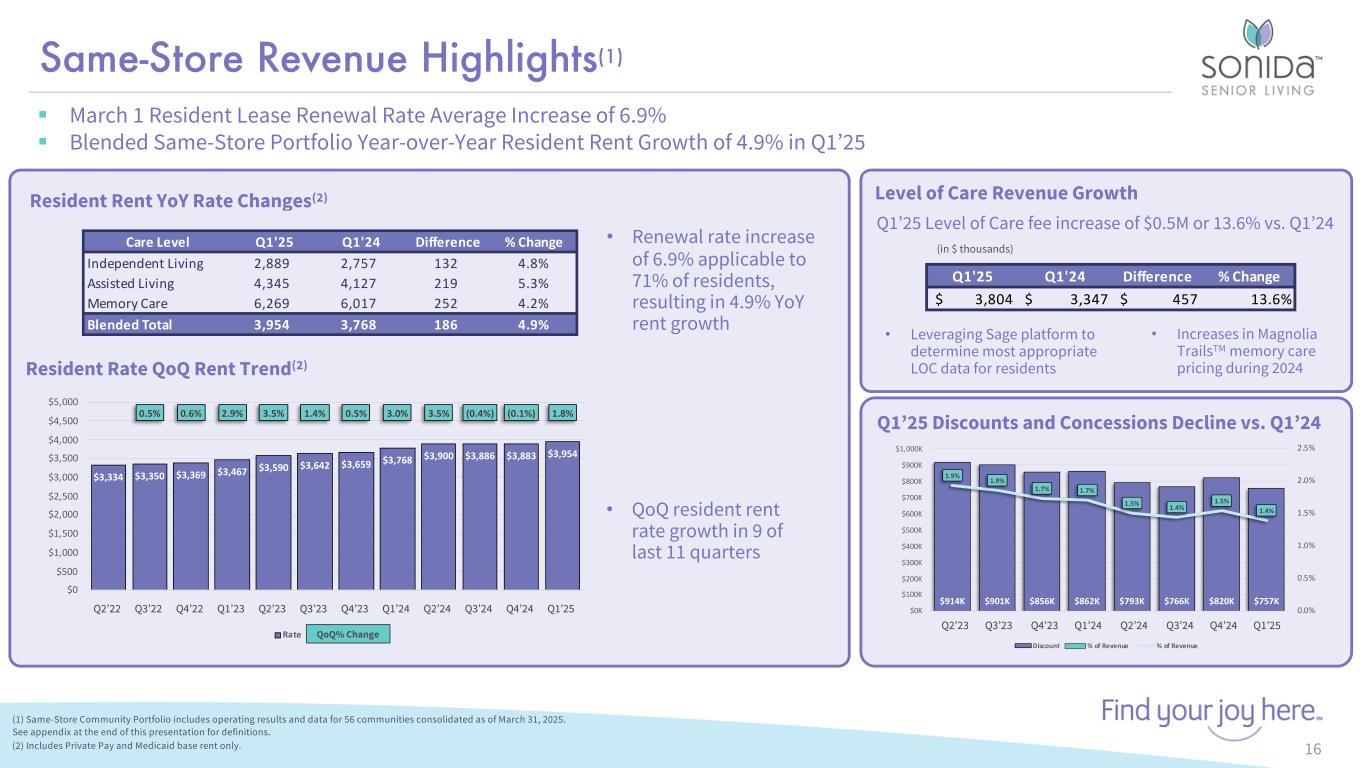Select the Memory Care table row
Image resolution: width=1365 pixels, height=768 pixels.
point(330,304)
